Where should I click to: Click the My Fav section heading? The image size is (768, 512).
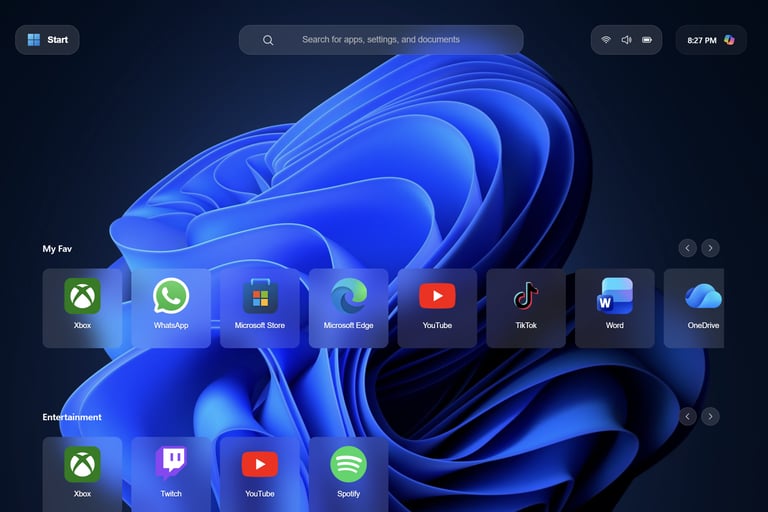click(x=57, y=249)
